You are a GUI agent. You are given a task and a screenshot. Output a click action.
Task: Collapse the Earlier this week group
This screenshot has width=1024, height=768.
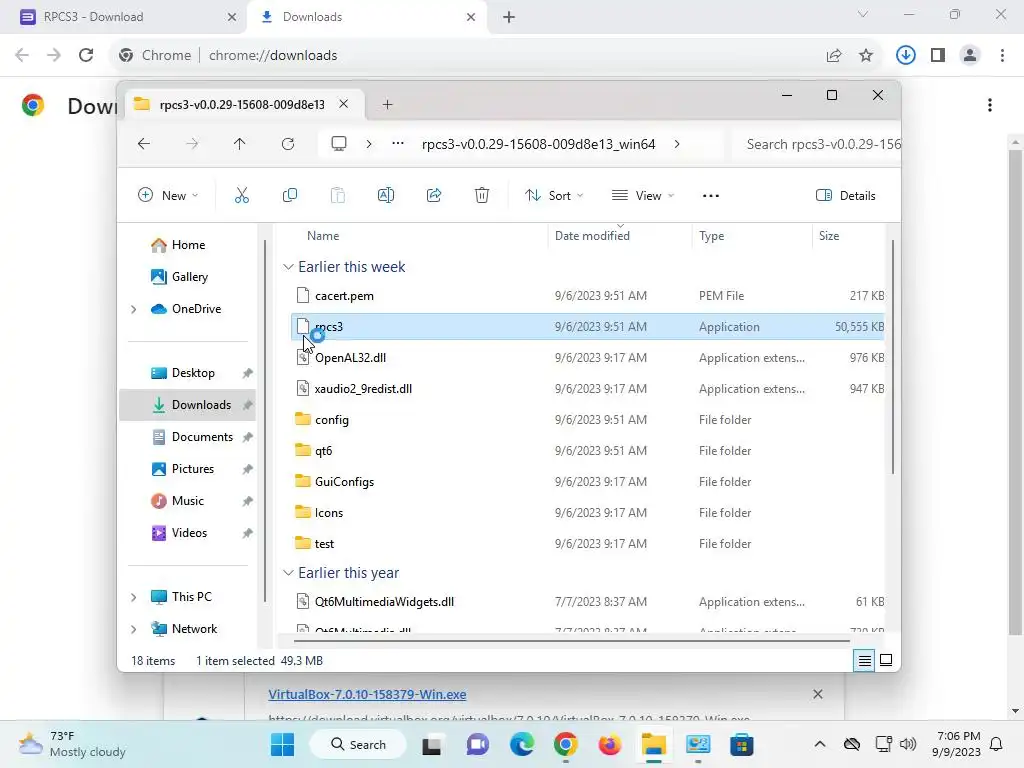point(288,266)
